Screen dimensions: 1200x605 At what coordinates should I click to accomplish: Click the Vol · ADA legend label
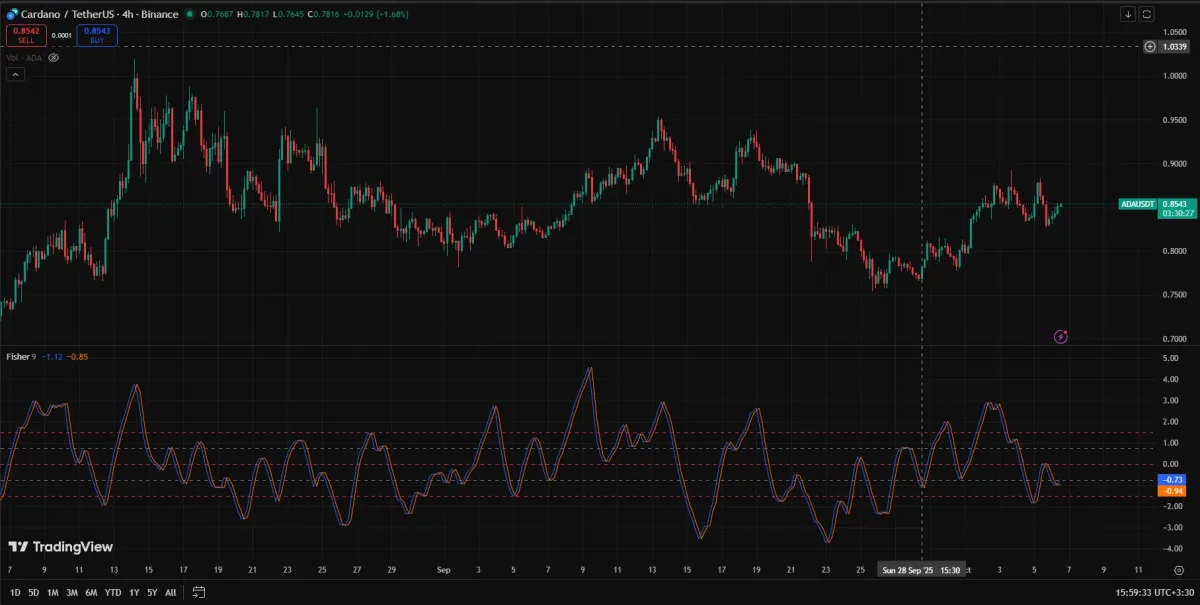[x=25, y=58]
